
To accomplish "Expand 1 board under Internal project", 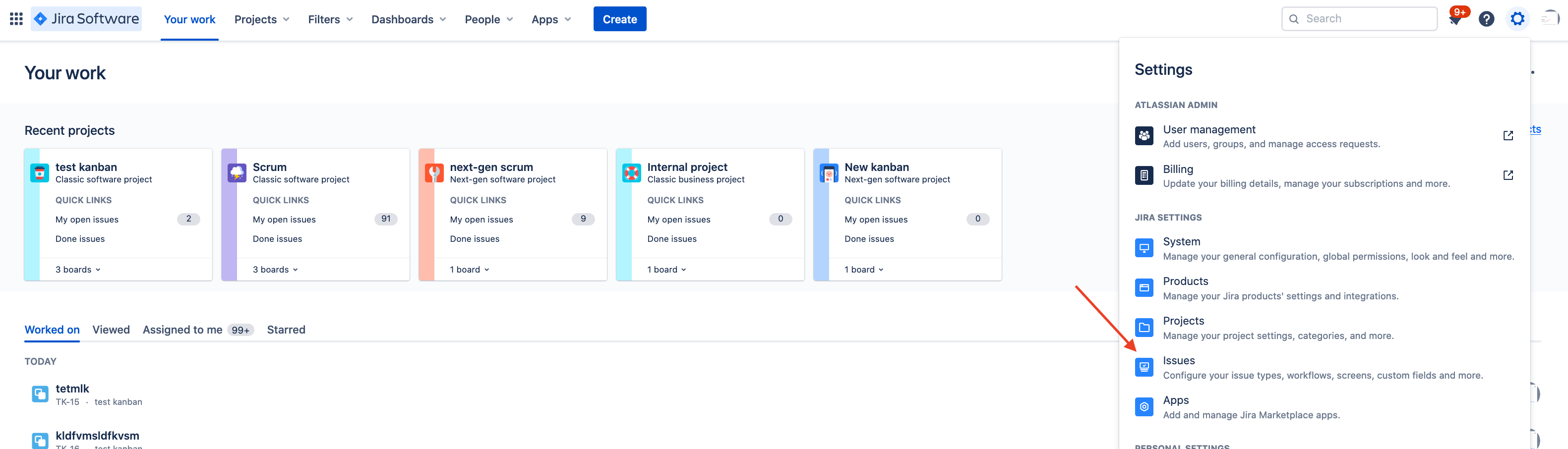I will point(666,270).
